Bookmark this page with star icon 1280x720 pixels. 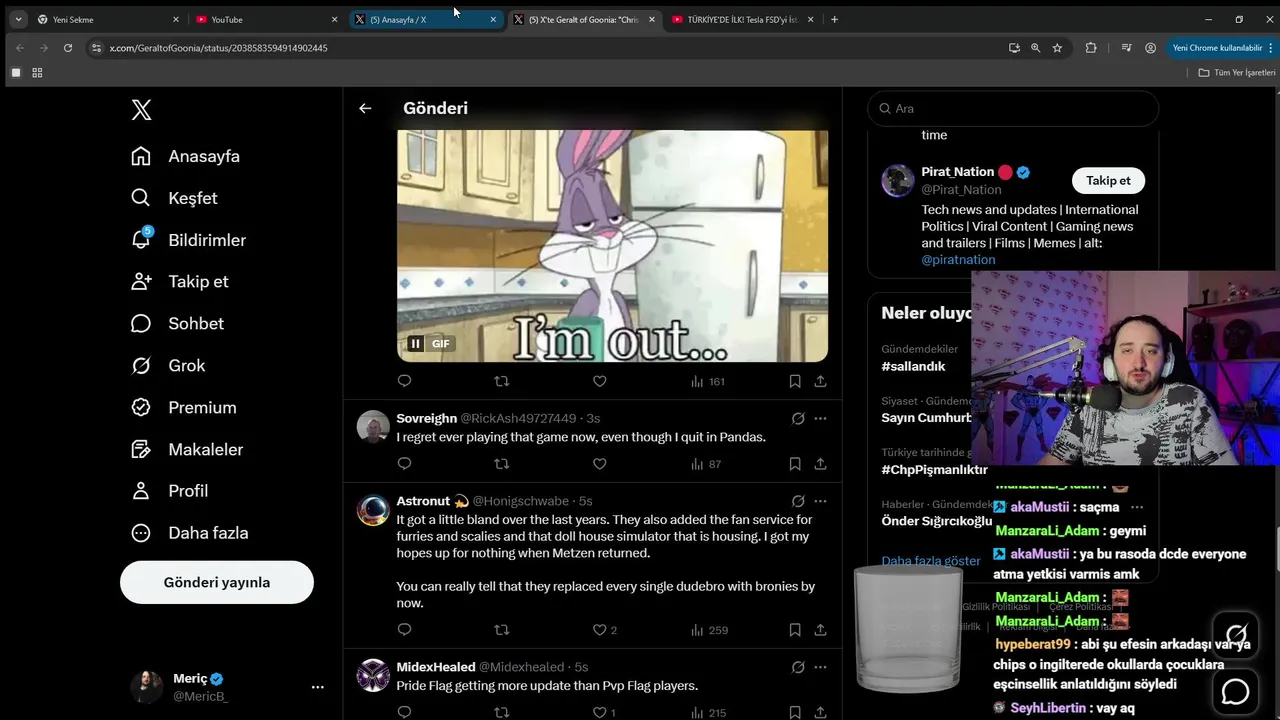coord(1057,47)
